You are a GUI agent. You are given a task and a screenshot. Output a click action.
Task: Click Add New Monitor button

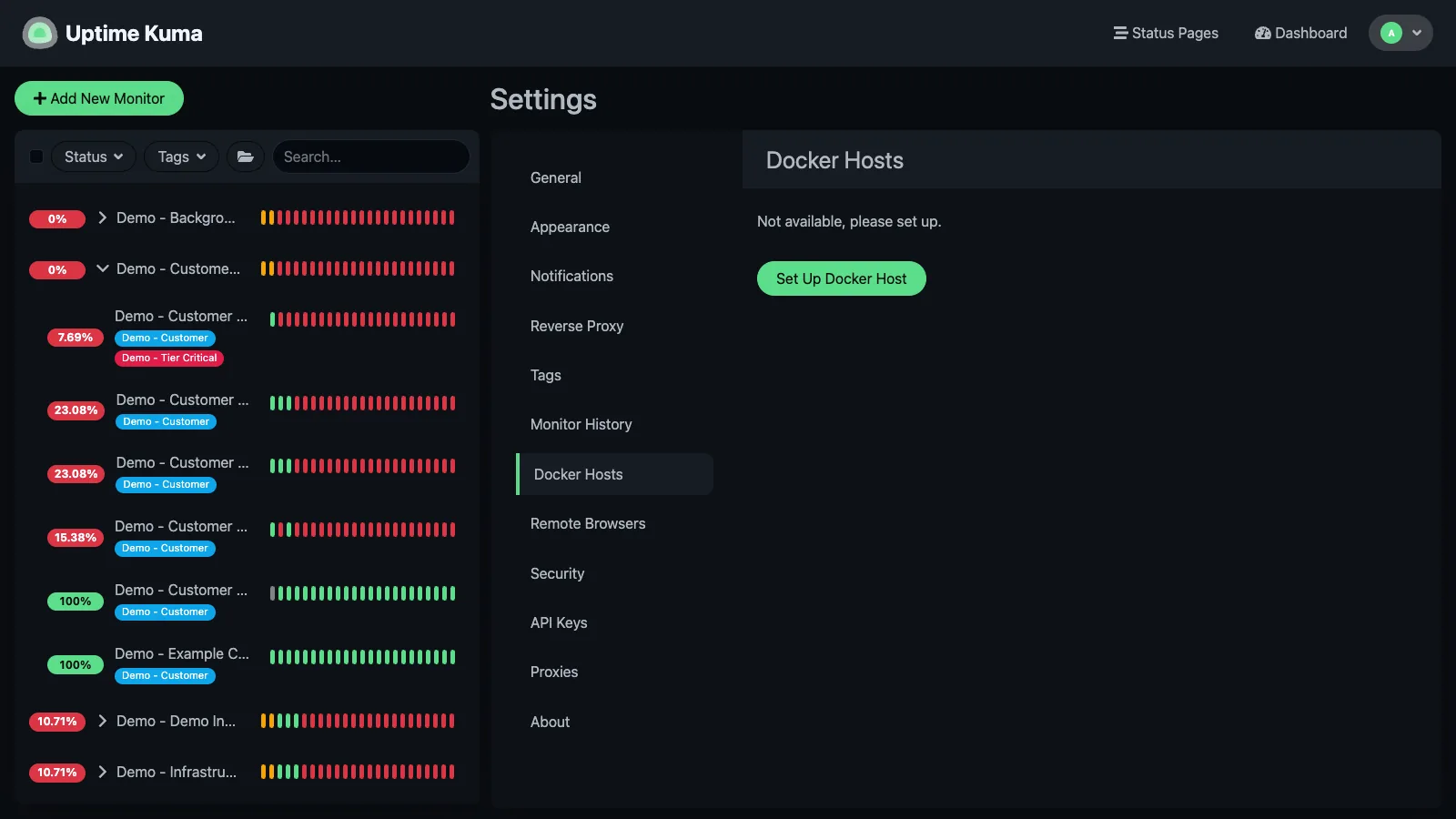click(99, 98)
